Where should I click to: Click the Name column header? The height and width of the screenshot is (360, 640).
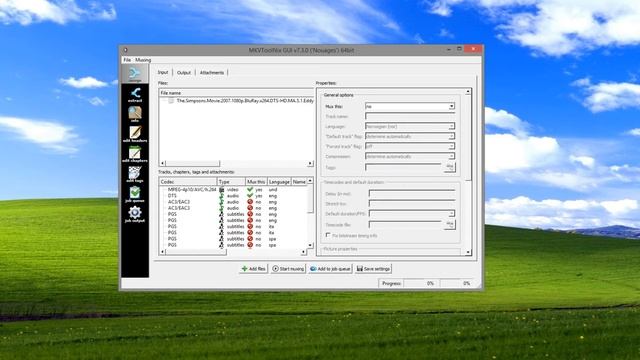[x=299, y=182]
